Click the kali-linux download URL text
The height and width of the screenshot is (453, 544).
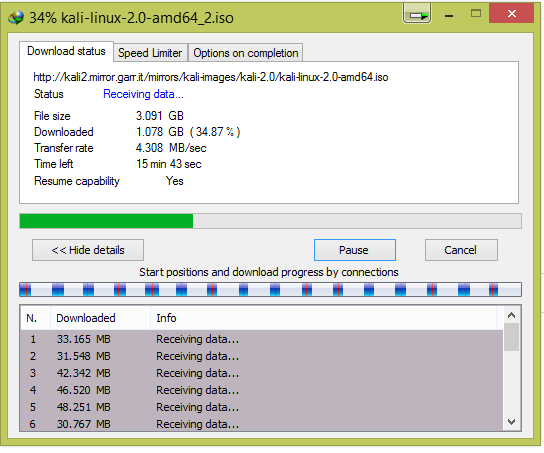(x=211, y=77)
